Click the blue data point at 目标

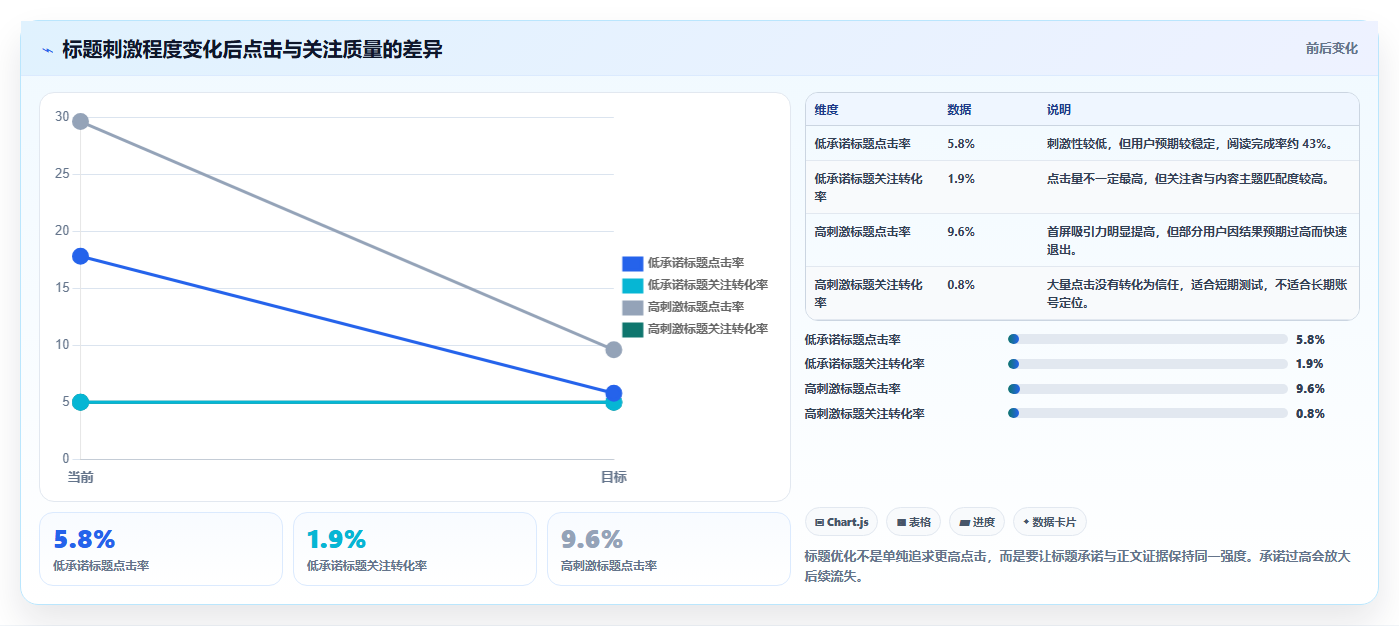tap(614, 393)
